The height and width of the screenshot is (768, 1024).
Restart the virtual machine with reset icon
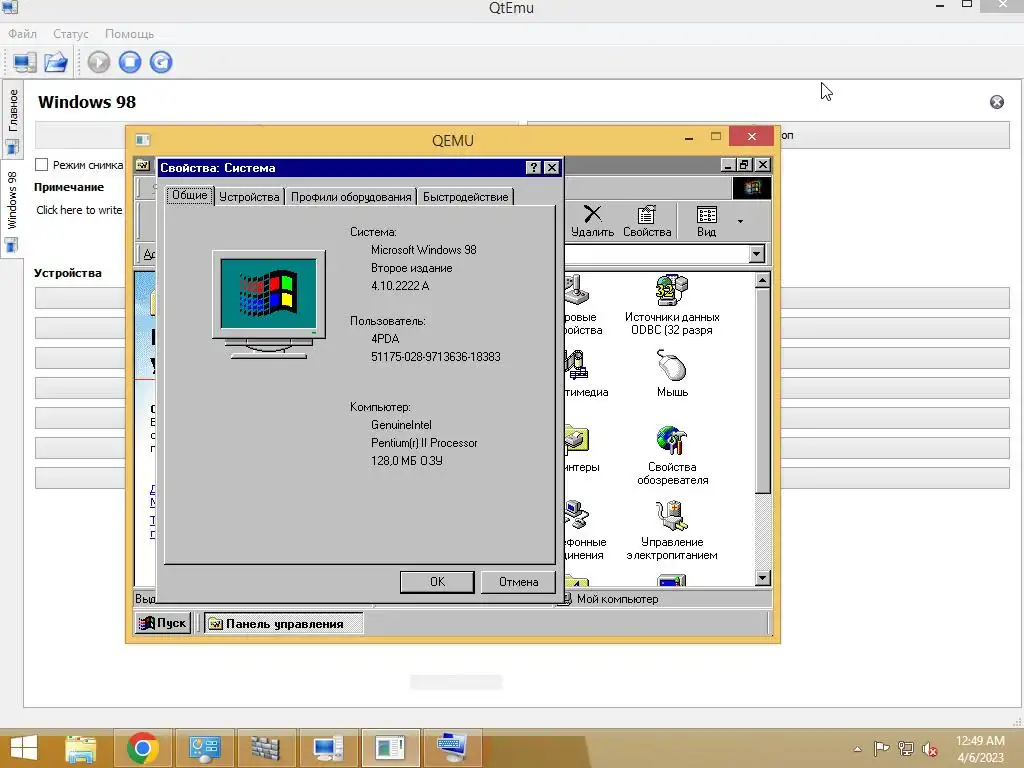pyautogui.click(x=161, y=62)
